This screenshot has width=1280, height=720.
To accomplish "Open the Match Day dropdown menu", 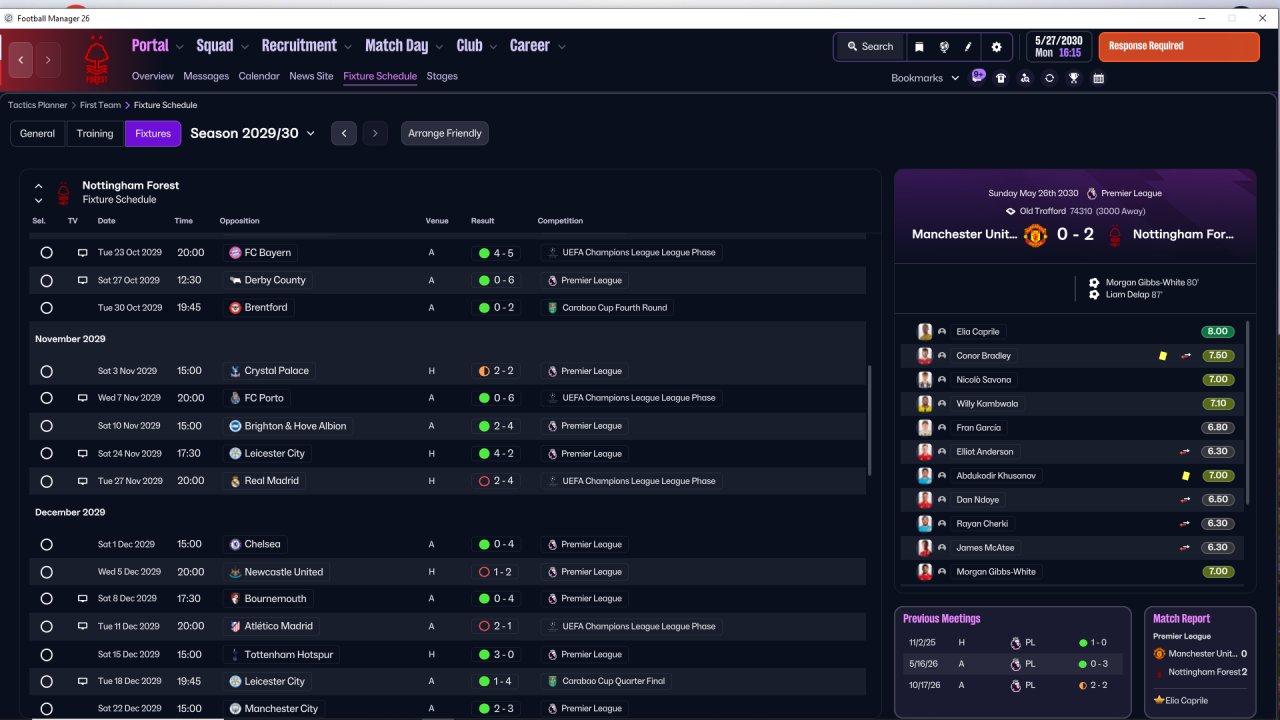I will point(405,46).
